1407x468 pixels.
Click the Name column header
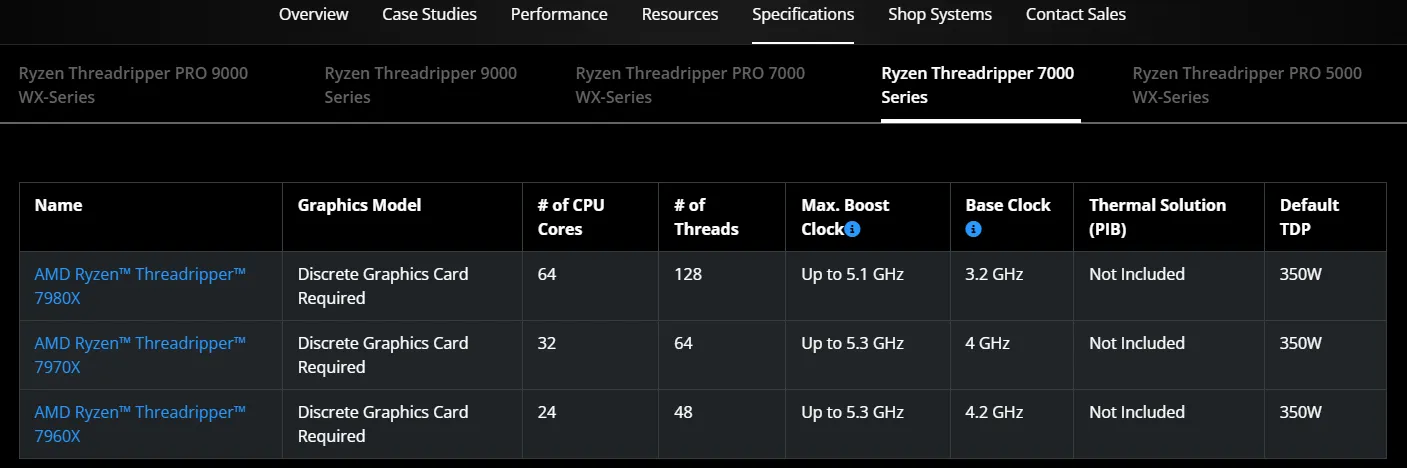tap(59, 205)
